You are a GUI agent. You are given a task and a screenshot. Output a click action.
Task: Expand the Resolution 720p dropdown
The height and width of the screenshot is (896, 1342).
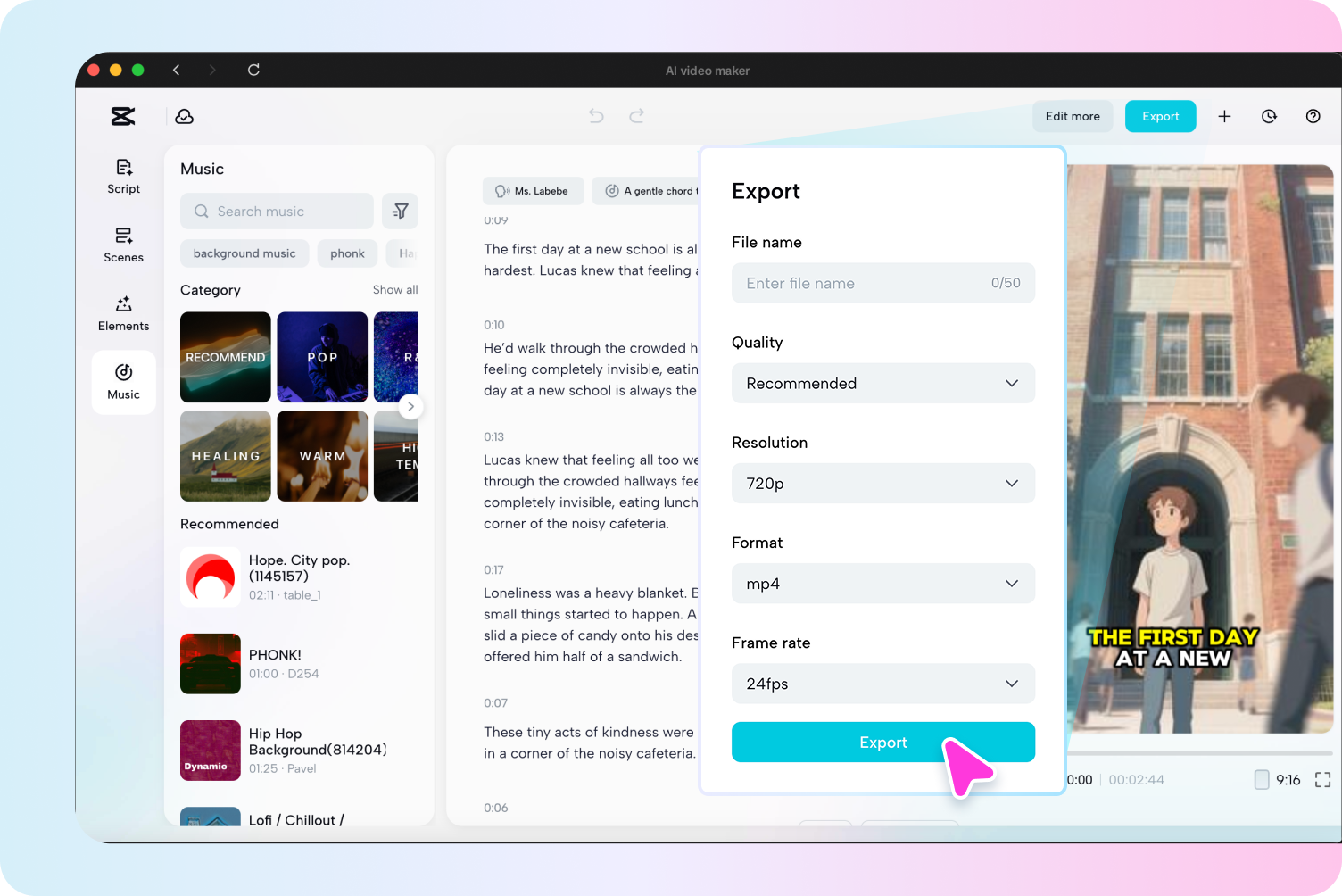click(882, 483)
